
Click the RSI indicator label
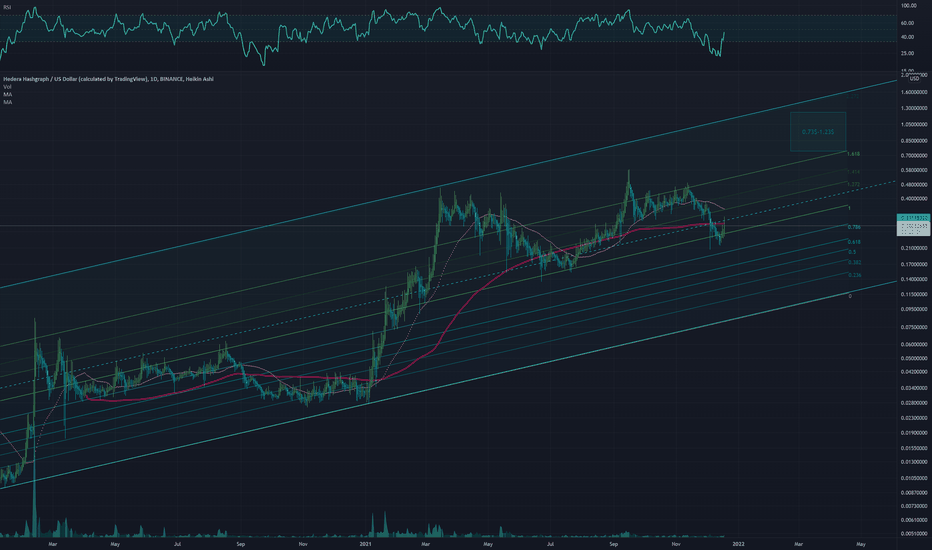(7, 7)
